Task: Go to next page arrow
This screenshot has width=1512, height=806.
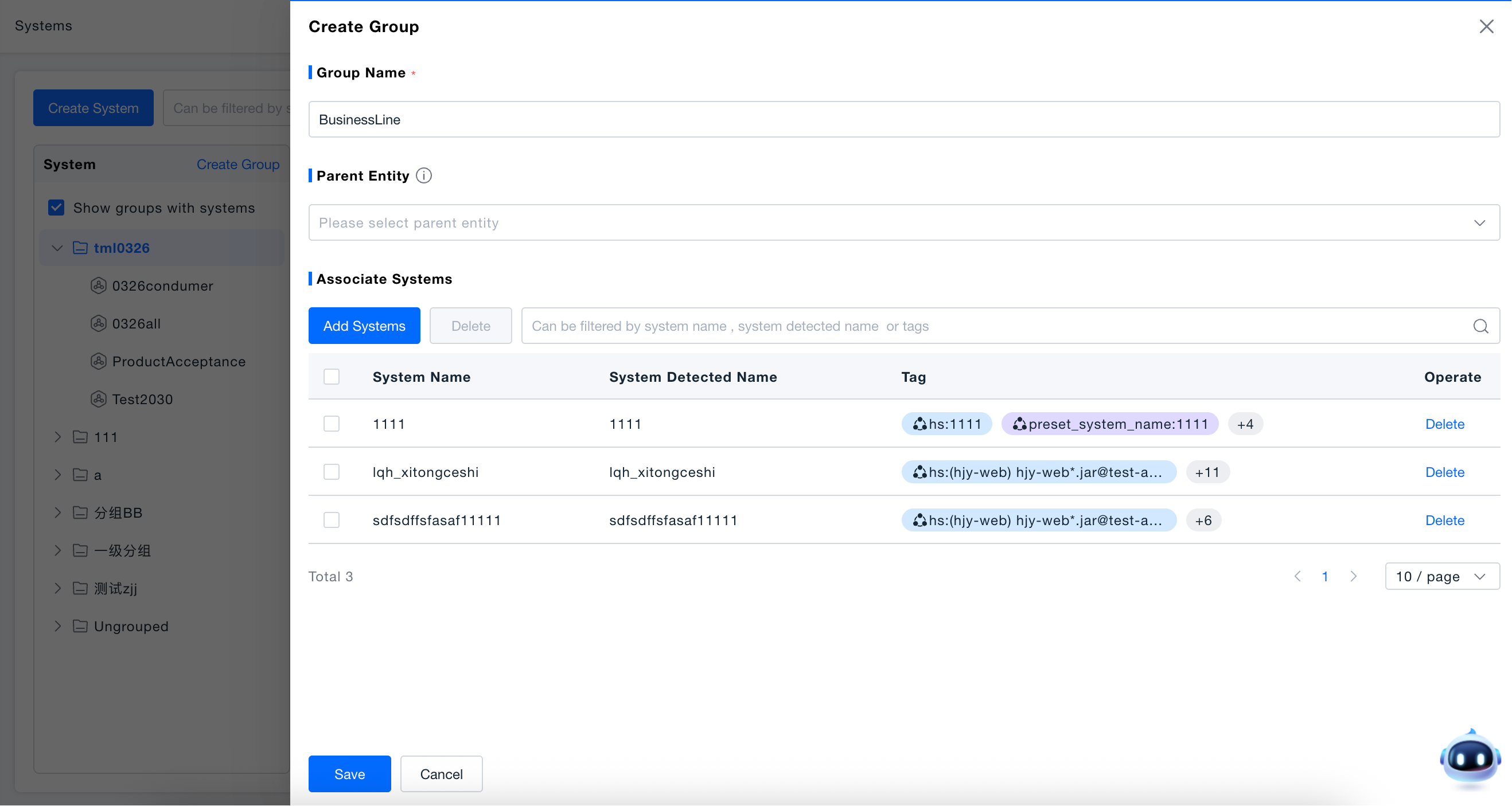Action: point(1354,577)
